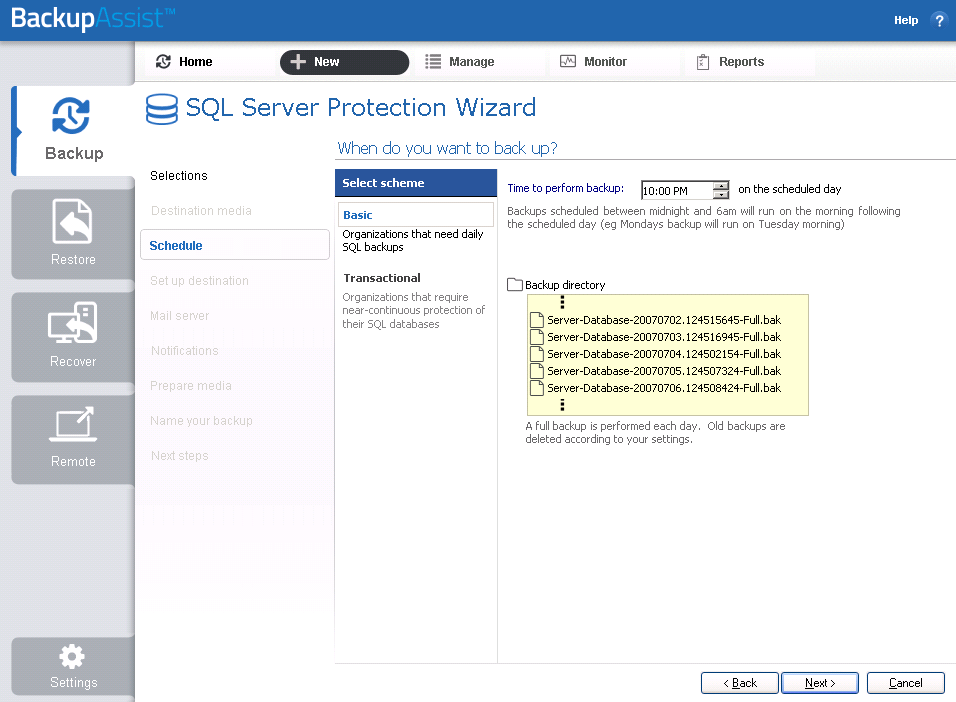The width and height of the screenshot is (956, 702).
Task: Click the Next button
Action: 820,683
